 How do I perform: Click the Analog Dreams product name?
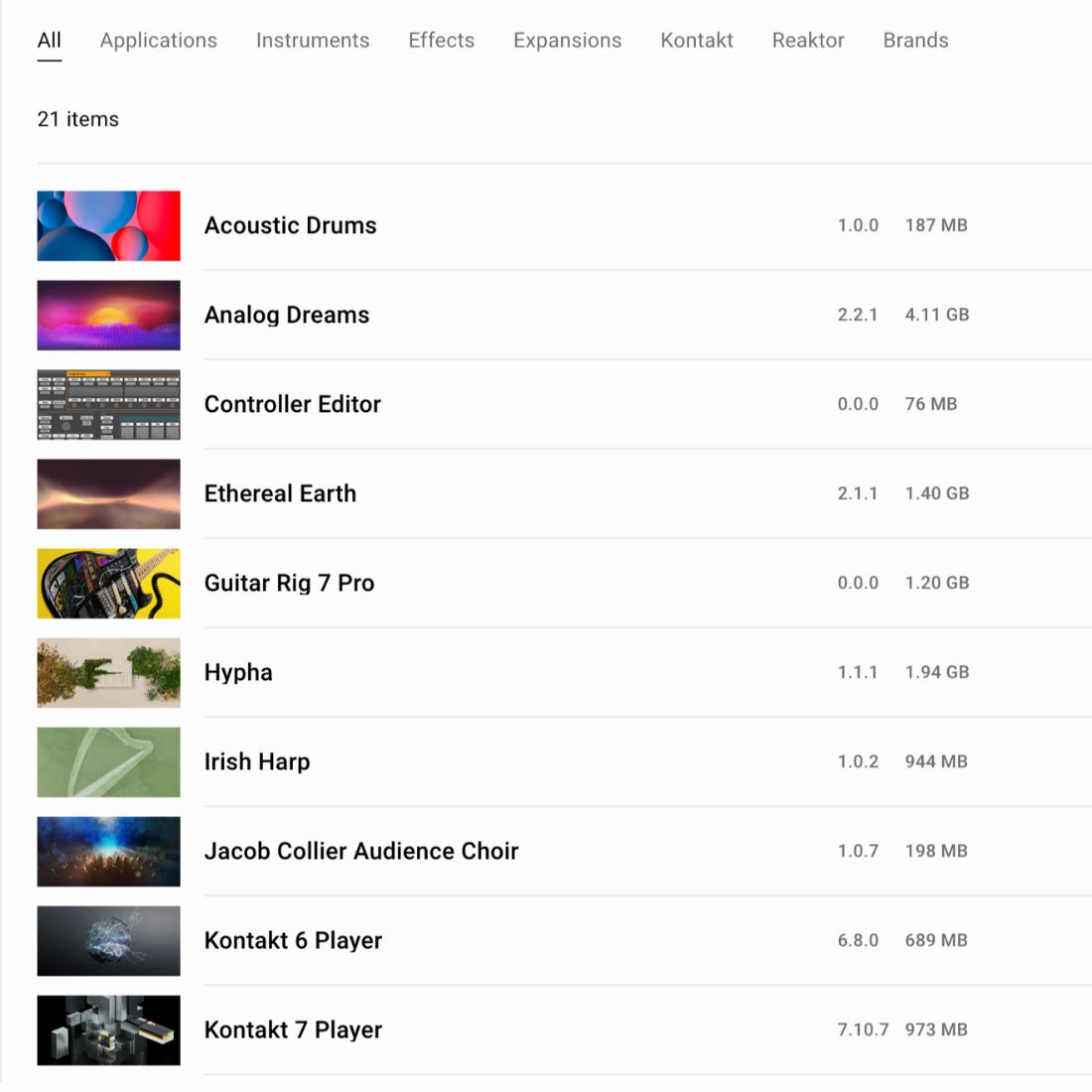point(287,315)
